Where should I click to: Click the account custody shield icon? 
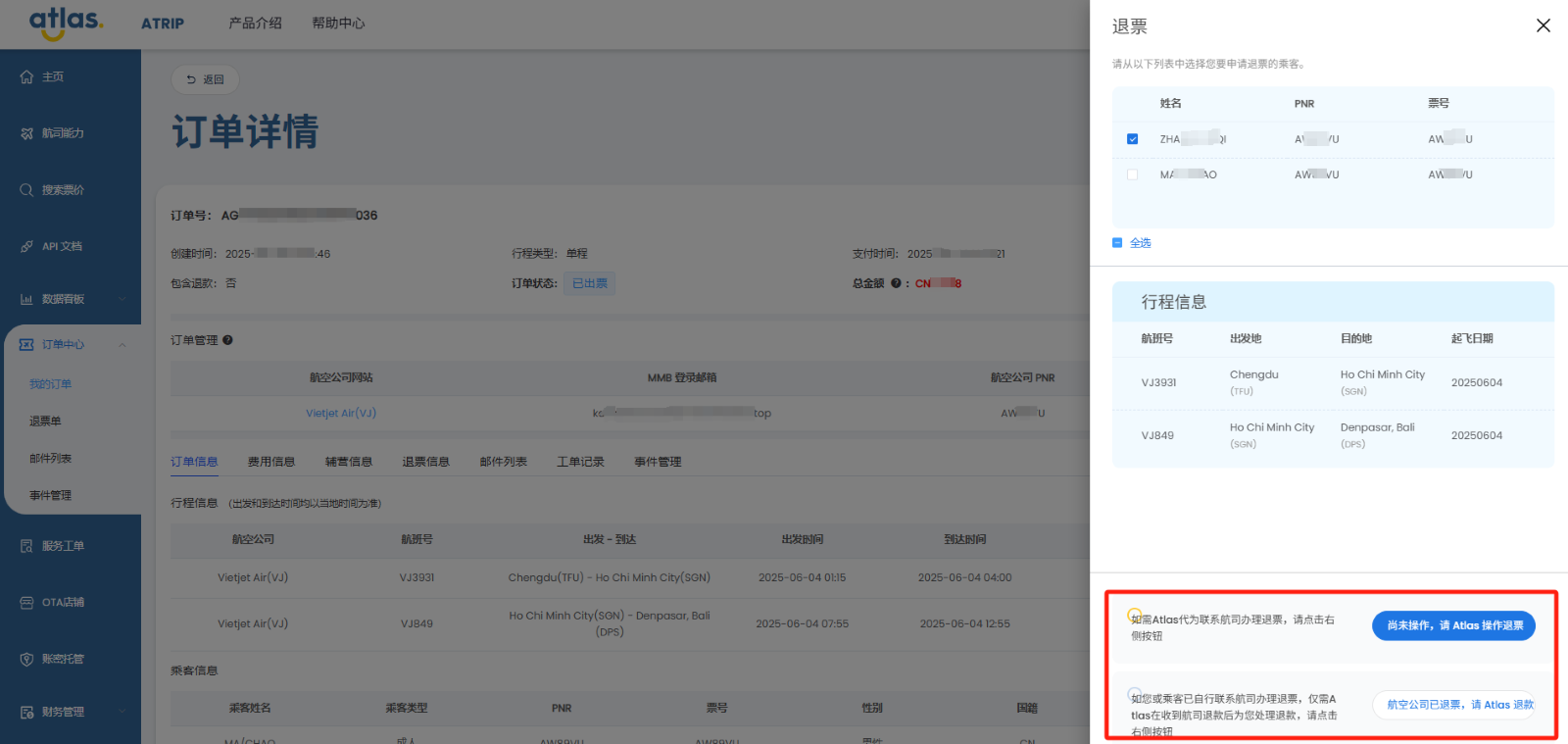tap(26, 660)
